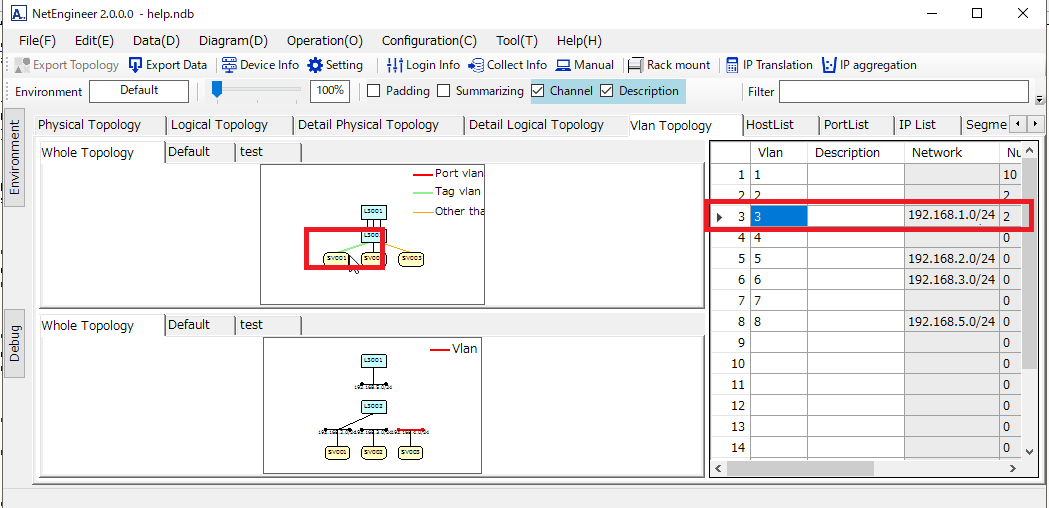Toggle the Summarizing checkbox
The image size is (1049, 508).
(x=444, y=91)
